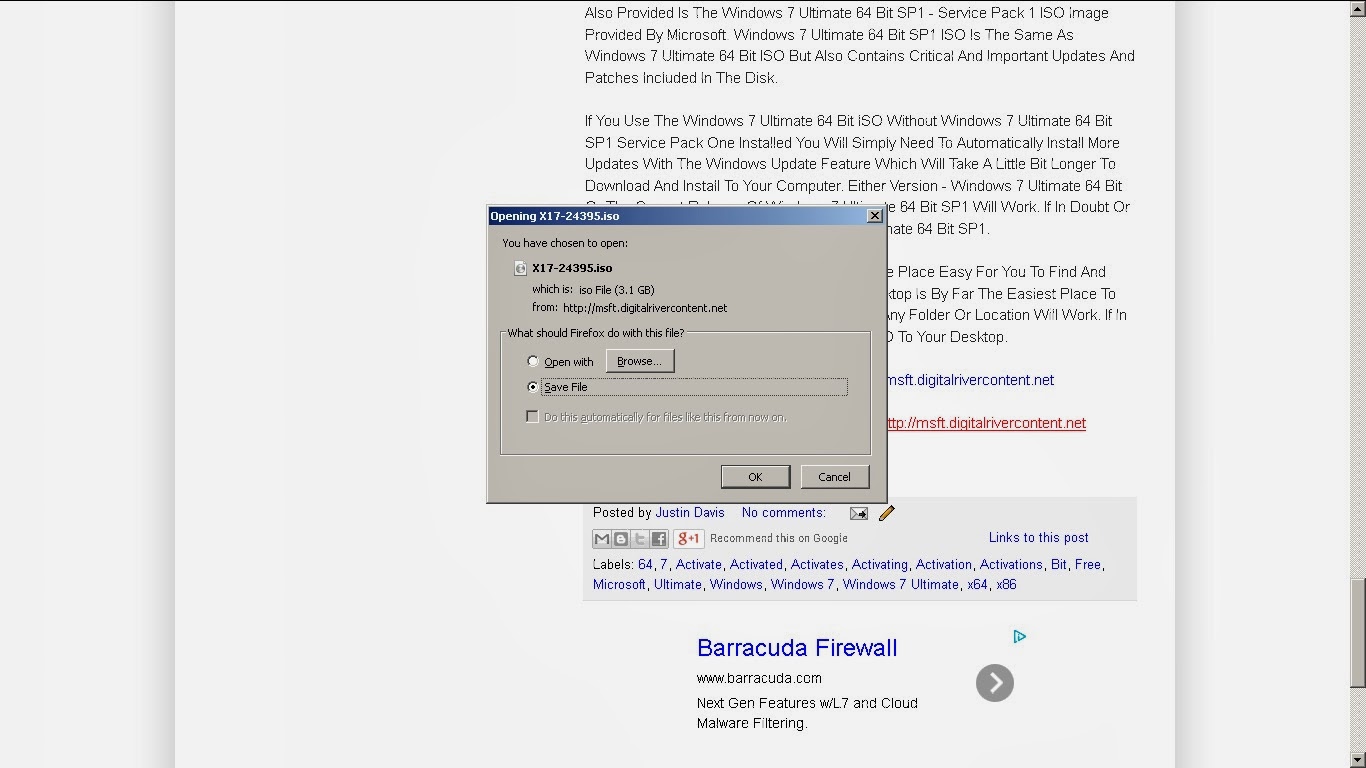The width and height of the screenshot is (1366, 768).
Task: Click the ad's round arrow button
Action: tap(995, 683)
